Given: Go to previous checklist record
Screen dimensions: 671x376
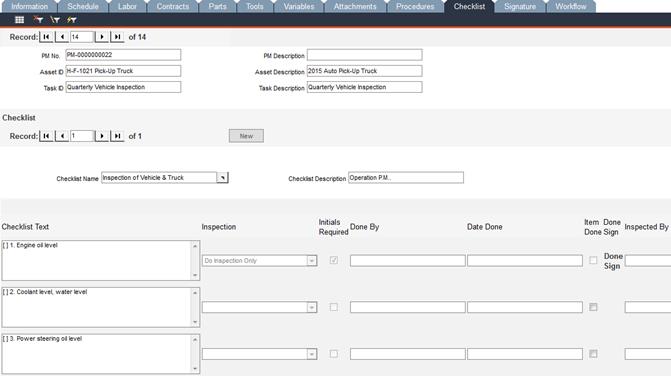Looking at the screenshot, I should (62, 136).
